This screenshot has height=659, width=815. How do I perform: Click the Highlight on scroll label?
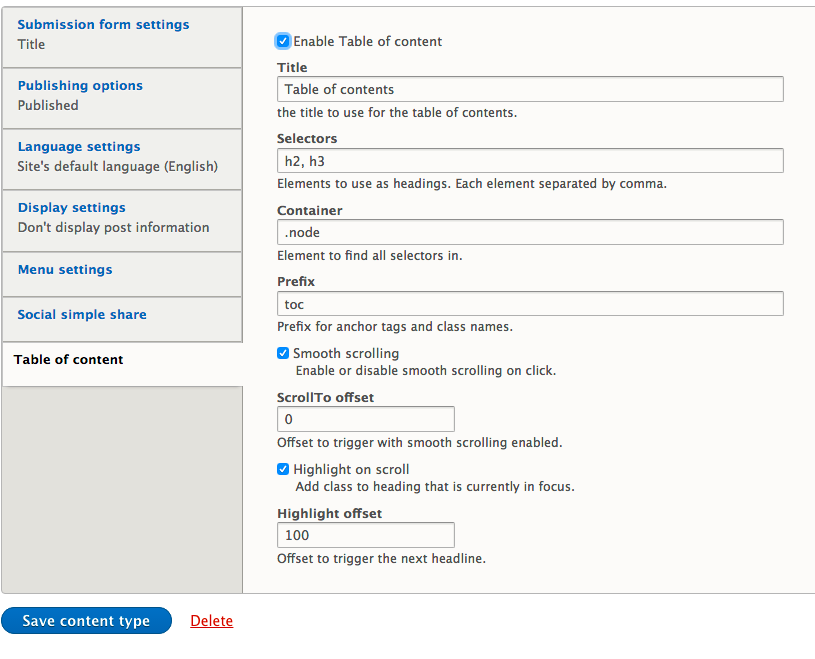click(351, 470)
